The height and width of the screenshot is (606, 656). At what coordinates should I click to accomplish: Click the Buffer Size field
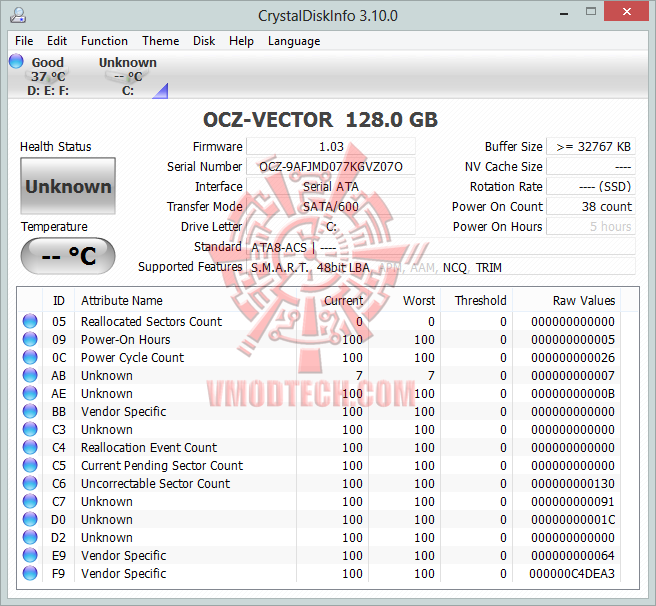[591, 146]
